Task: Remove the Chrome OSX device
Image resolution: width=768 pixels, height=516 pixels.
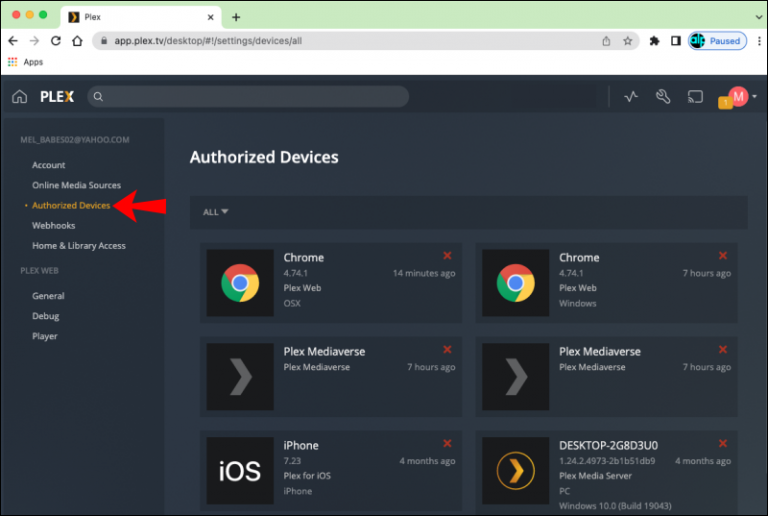Action: click(447, 256)
